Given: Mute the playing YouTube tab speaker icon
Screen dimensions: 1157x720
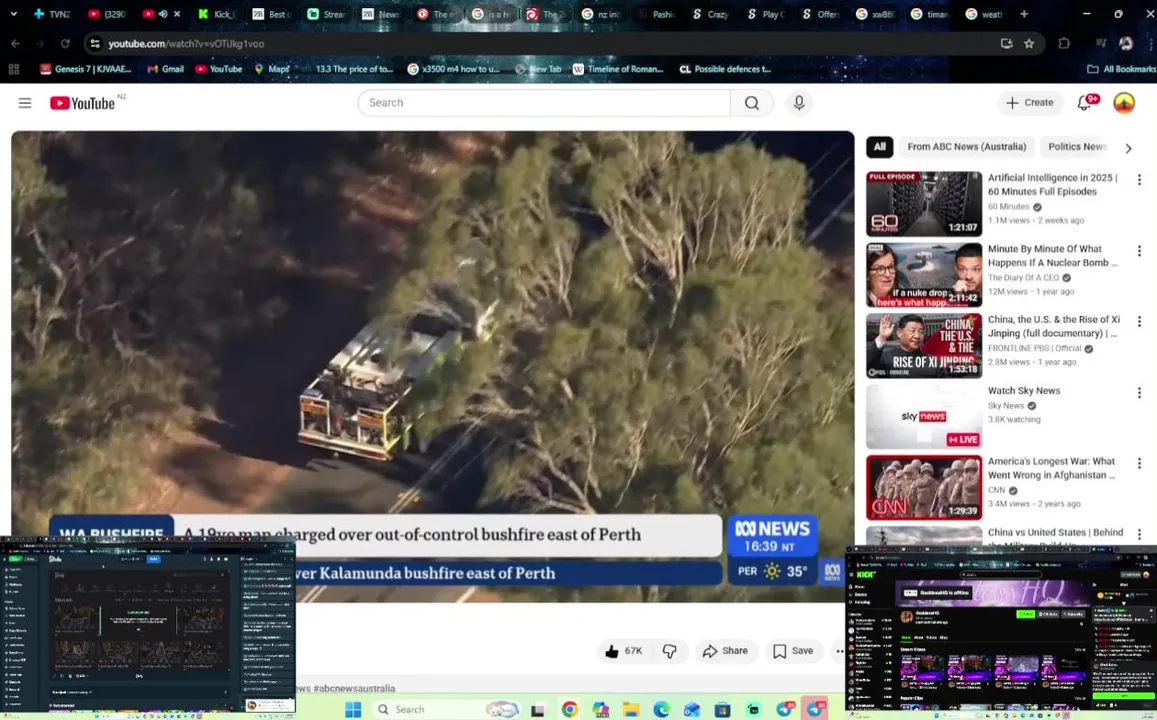Looking at the screenshot, I should [163, 14].
